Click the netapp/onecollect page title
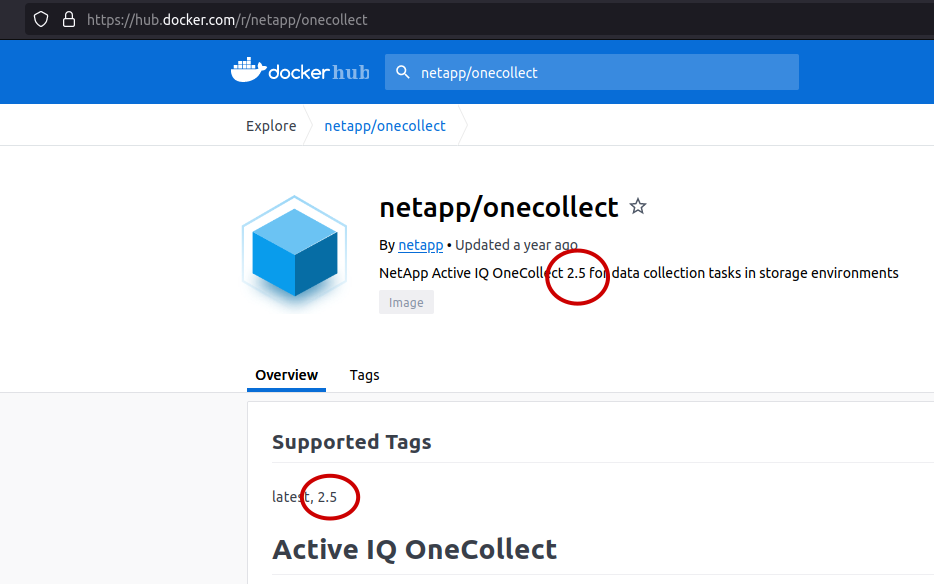Screen dimensions: 934x584 click(499, 207)
